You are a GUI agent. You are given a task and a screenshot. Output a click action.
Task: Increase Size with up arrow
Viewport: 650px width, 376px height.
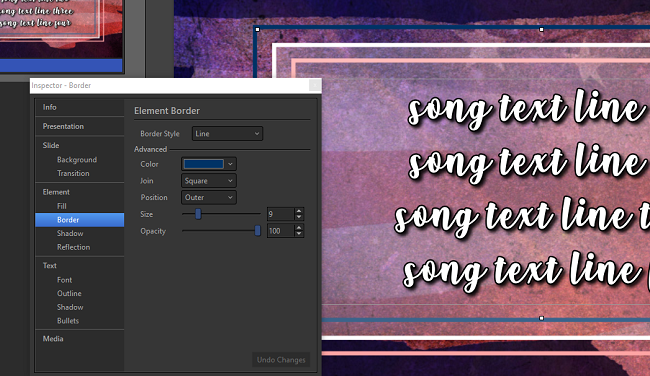click(x=299, y=211)
